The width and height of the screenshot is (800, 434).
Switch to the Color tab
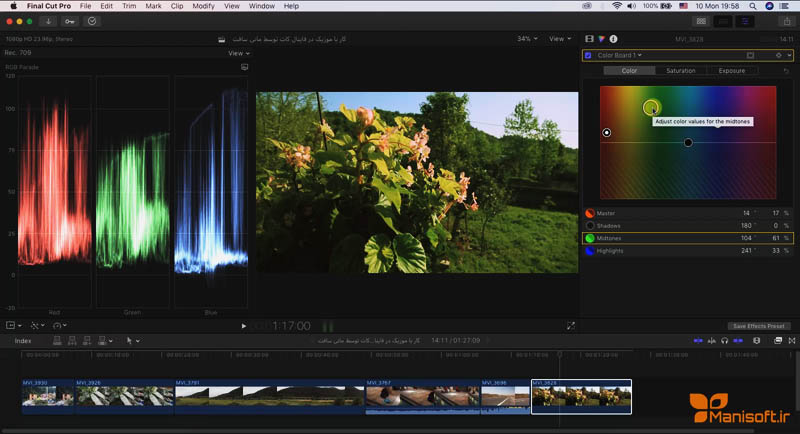coord(629,71)
